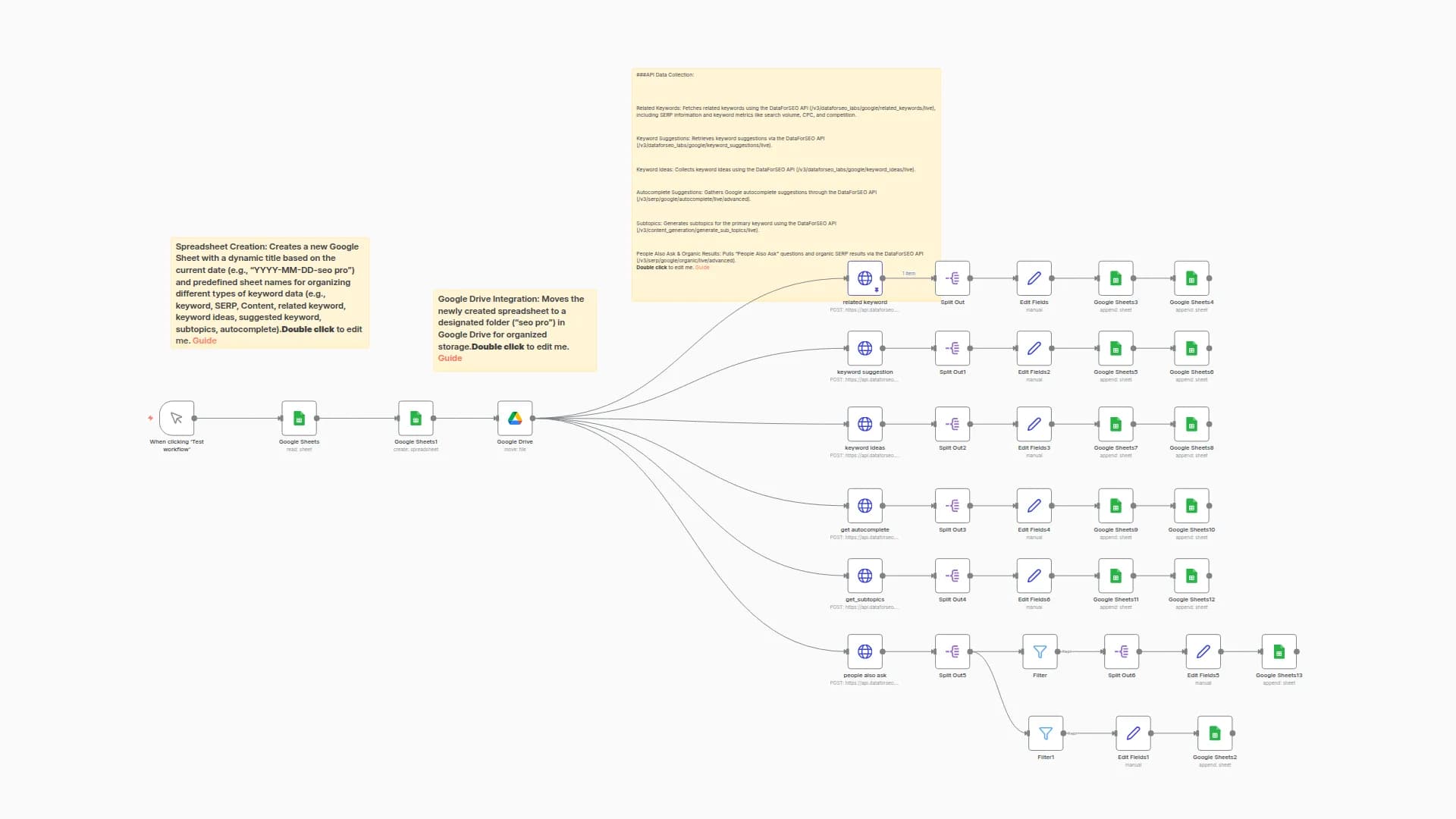Open the "Split Out5" node

(952, 651)
